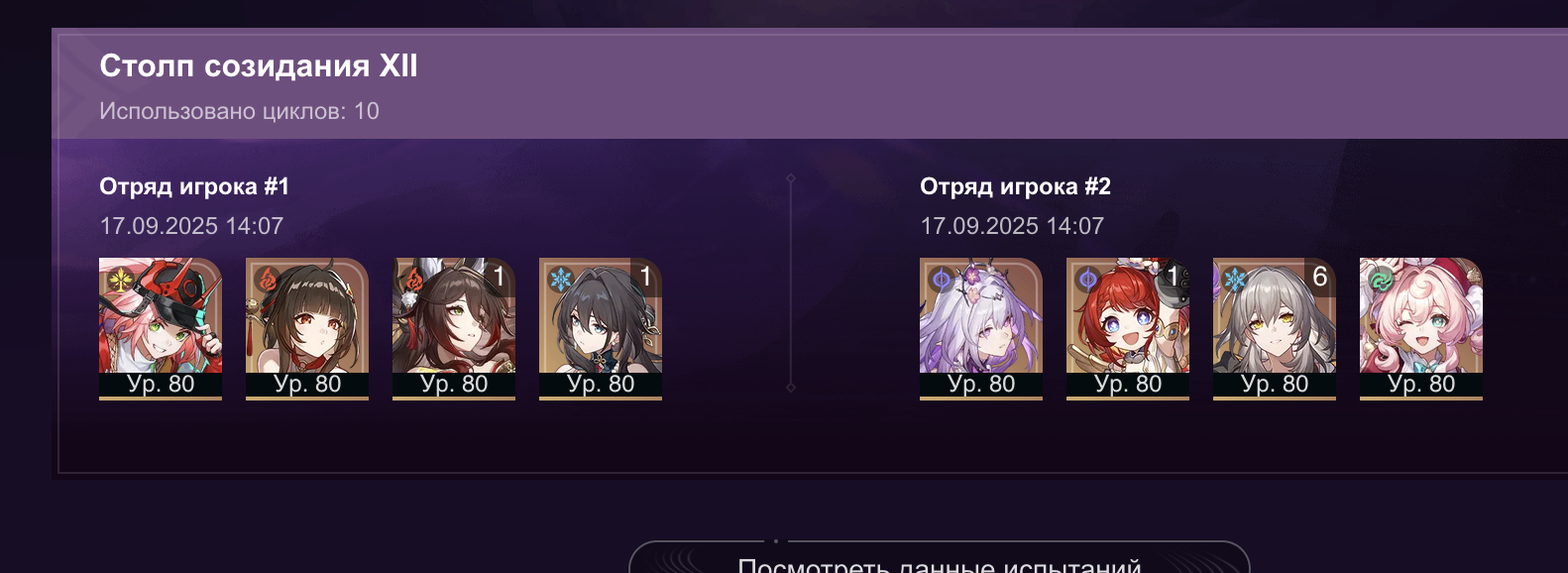The image size is (1568, 573).
Task: Pick the gray-haired character with eidolon 6
Action: tap(1275, 329)
